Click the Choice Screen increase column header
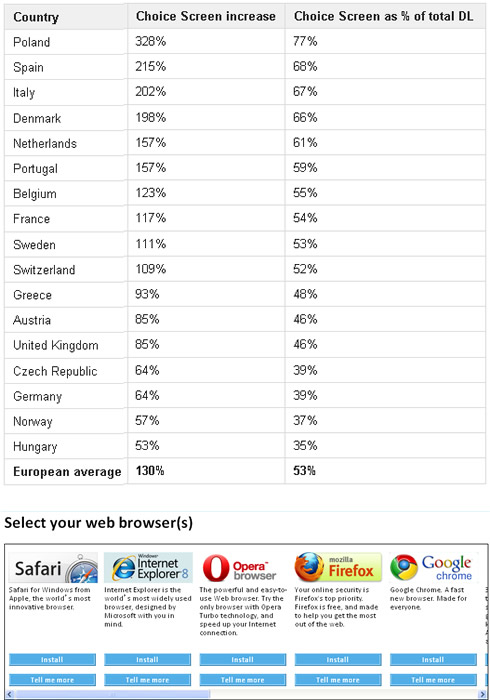This screenshot has height=700, width=490. [206, 17]
